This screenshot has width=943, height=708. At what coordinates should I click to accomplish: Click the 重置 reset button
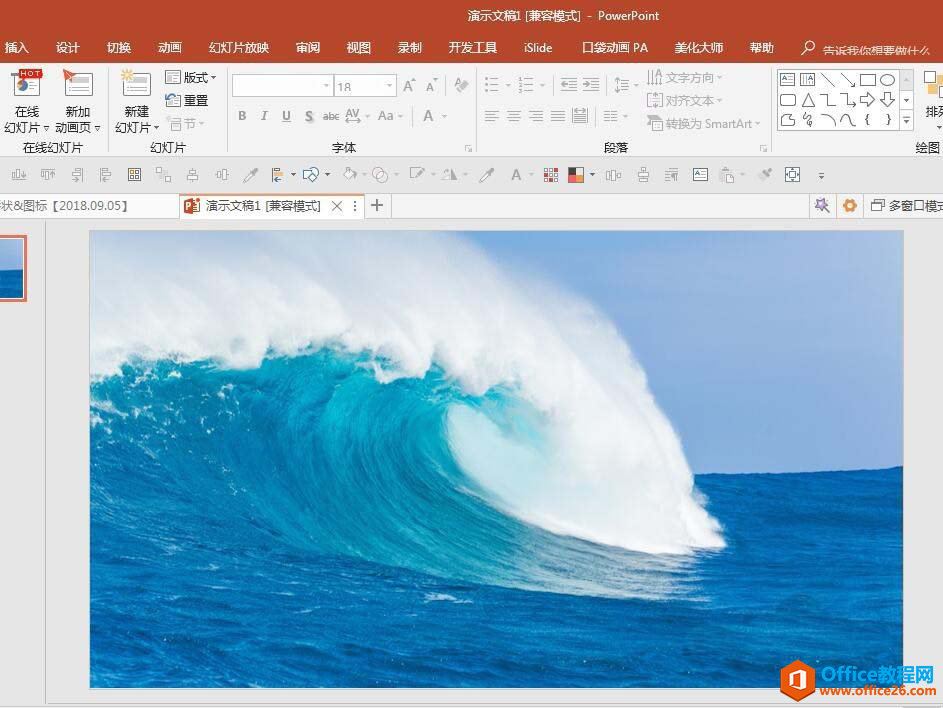click(187, 100)
